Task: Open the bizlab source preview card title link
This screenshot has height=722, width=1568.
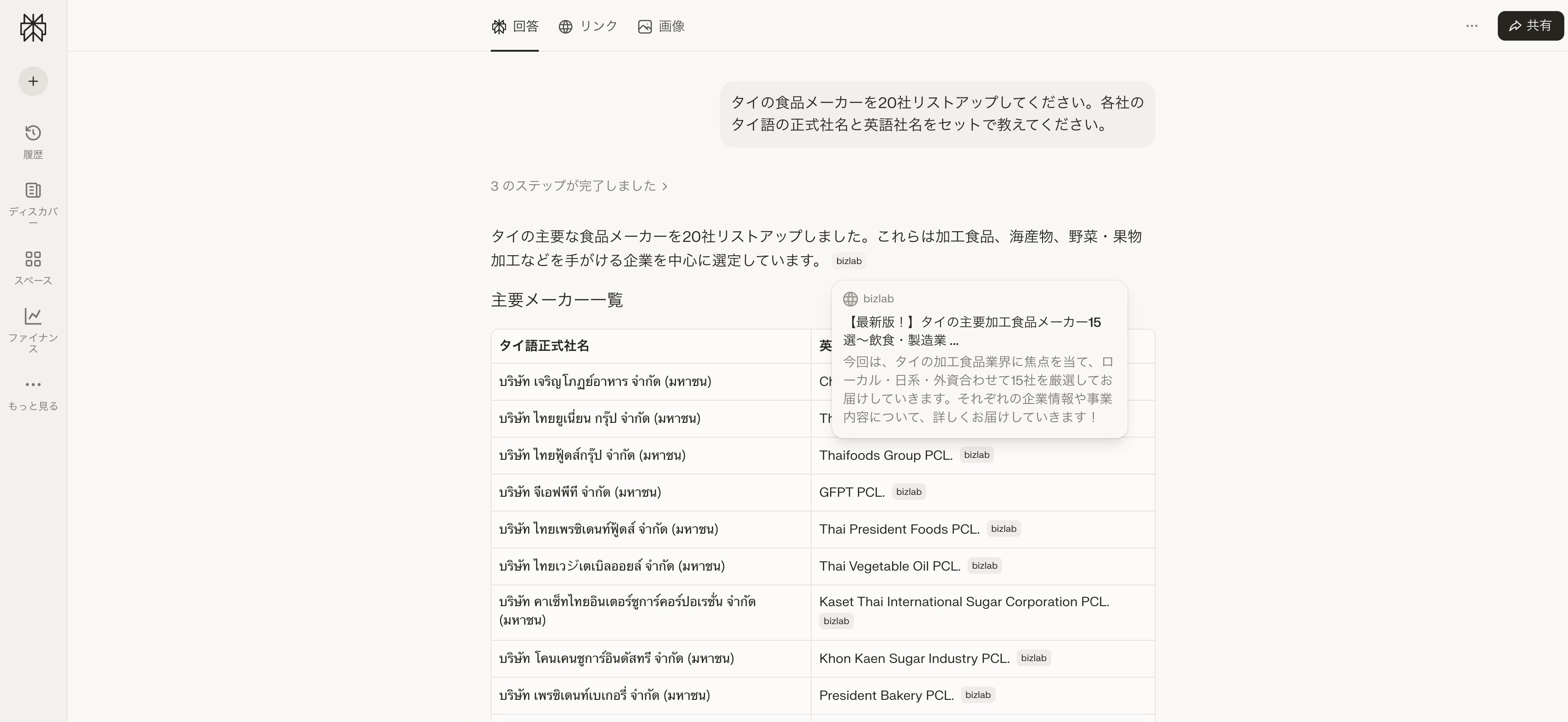Action: [973, 332]
